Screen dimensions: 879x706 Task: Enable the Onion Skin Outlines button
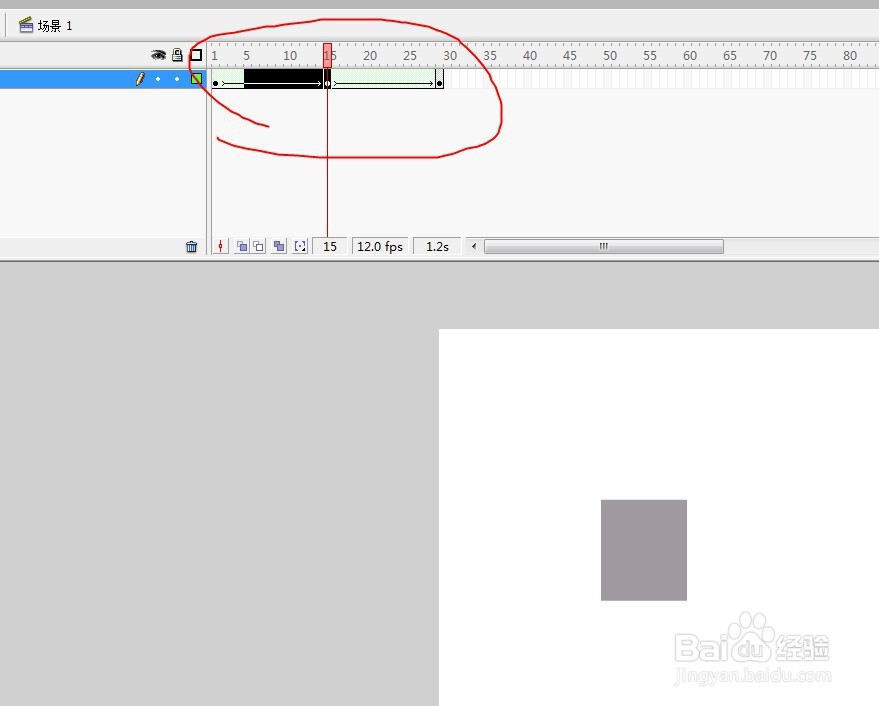(x=258, y=246)
